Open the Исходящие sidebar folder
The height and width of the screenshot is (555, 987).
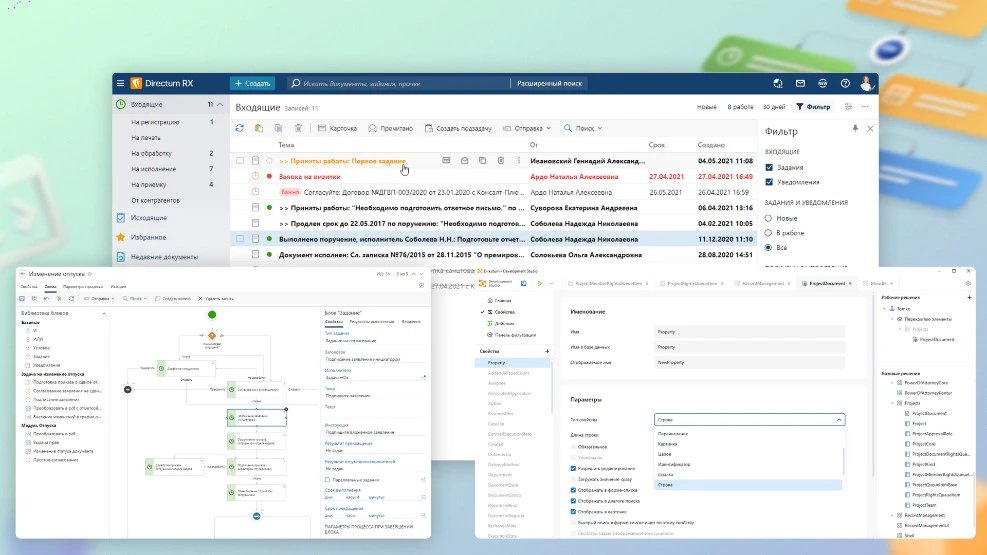point(149,218)
